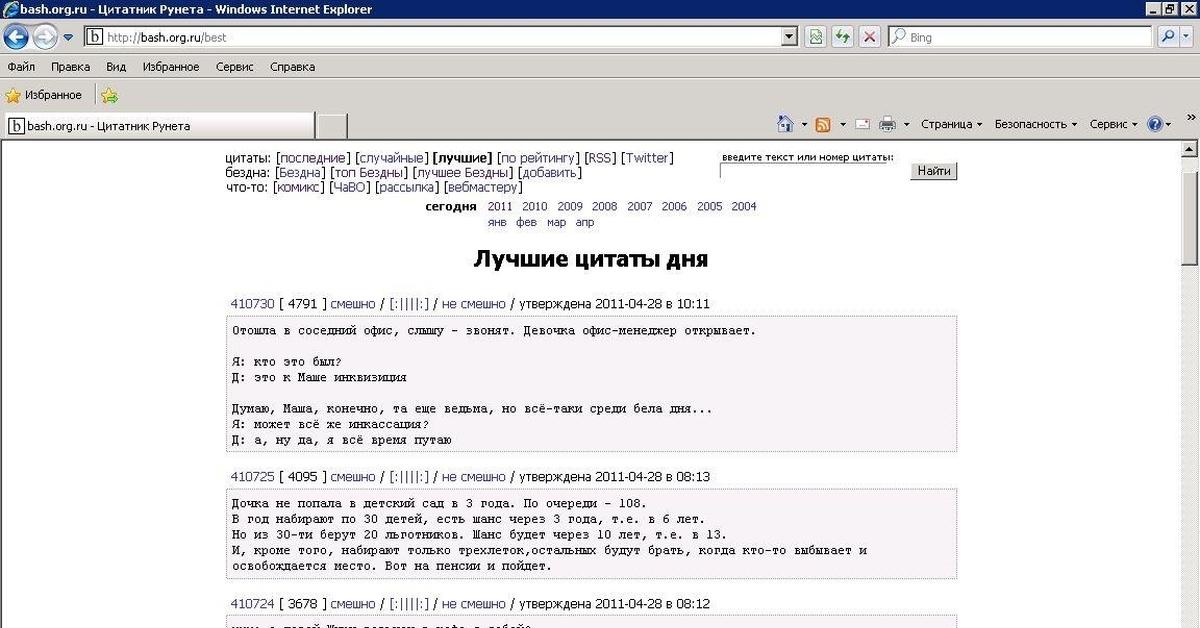
Task: Open the Избранное menu in menu bar
Action: click(171, 67)
